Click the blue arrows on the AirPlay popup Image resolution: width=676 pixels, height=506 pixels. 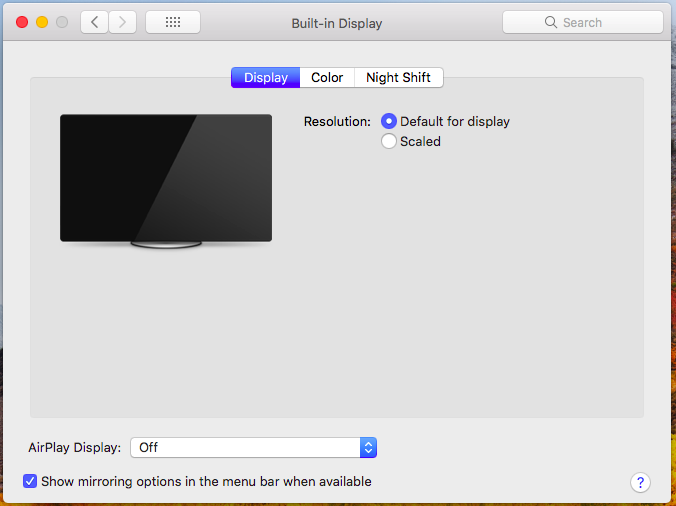click(x=368, y=447)
